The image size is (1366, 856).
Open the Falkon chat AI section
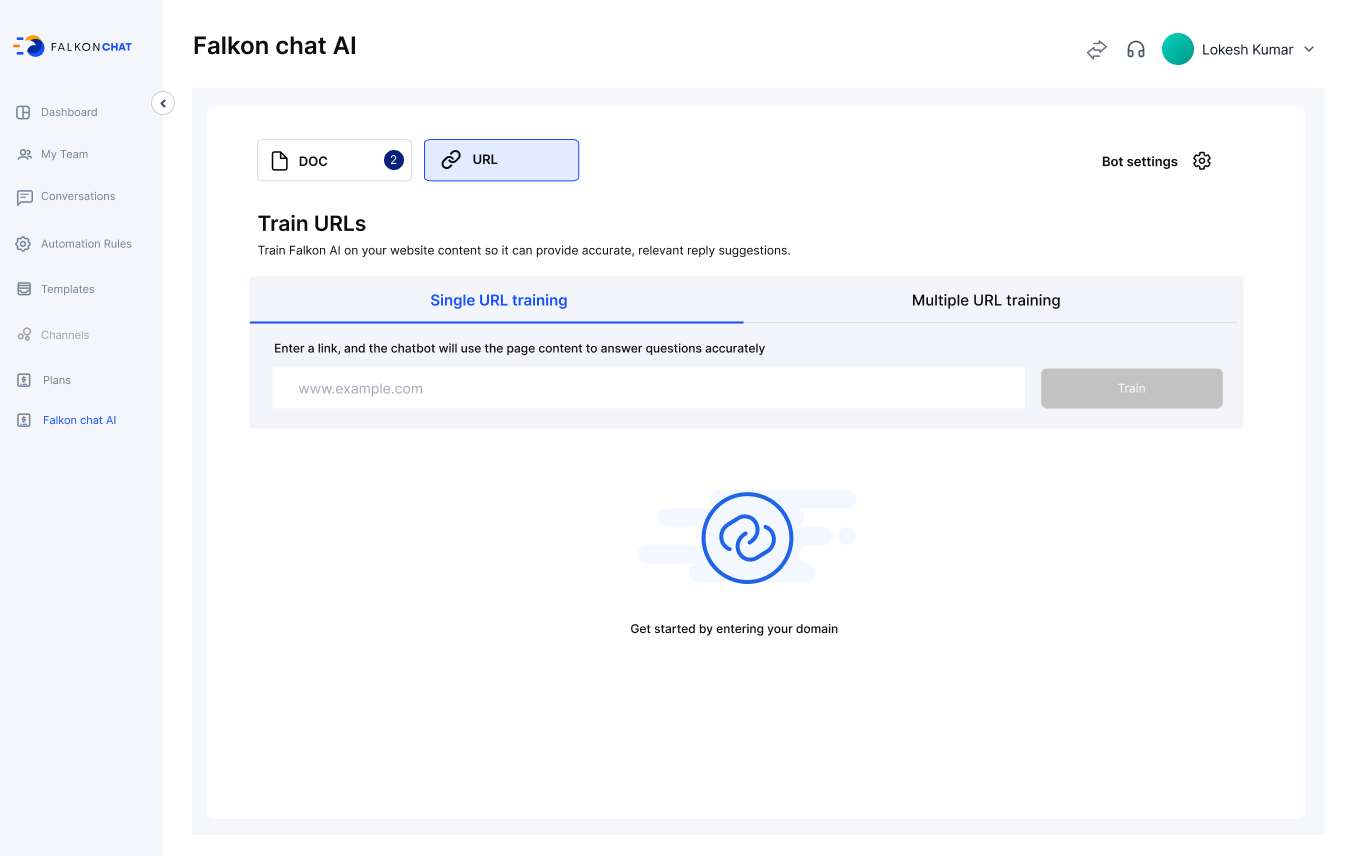77,419
